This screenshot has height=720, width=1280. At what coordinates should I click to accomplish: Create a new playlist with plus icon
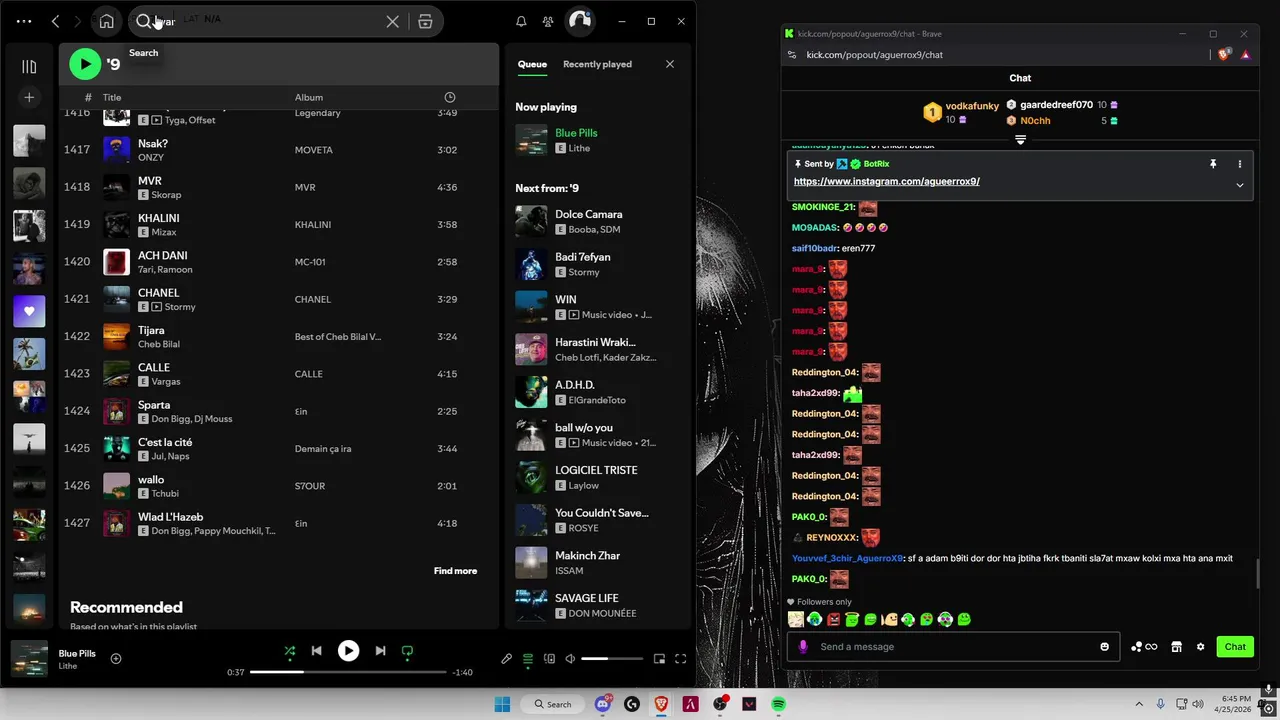pos(29,97)
